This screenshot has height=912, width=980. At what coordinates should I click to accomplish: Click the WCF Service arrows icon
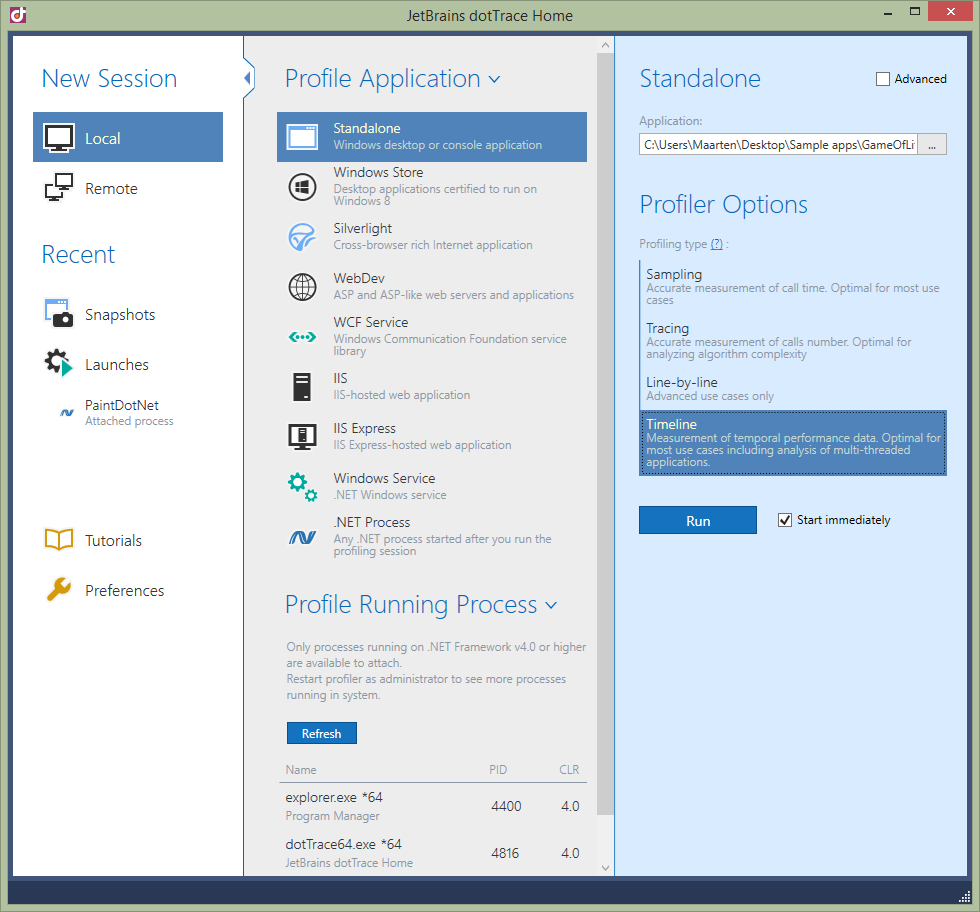[x=302, y=337]
